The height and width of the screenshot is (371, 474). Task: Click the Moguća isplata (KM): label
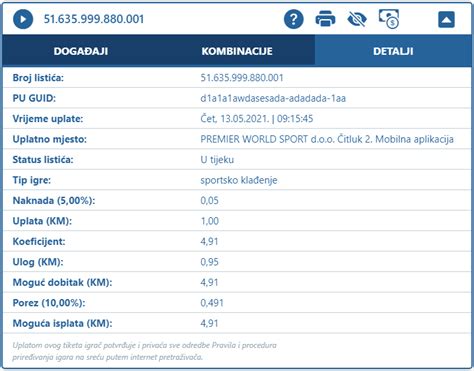click(x=62, y=323)
